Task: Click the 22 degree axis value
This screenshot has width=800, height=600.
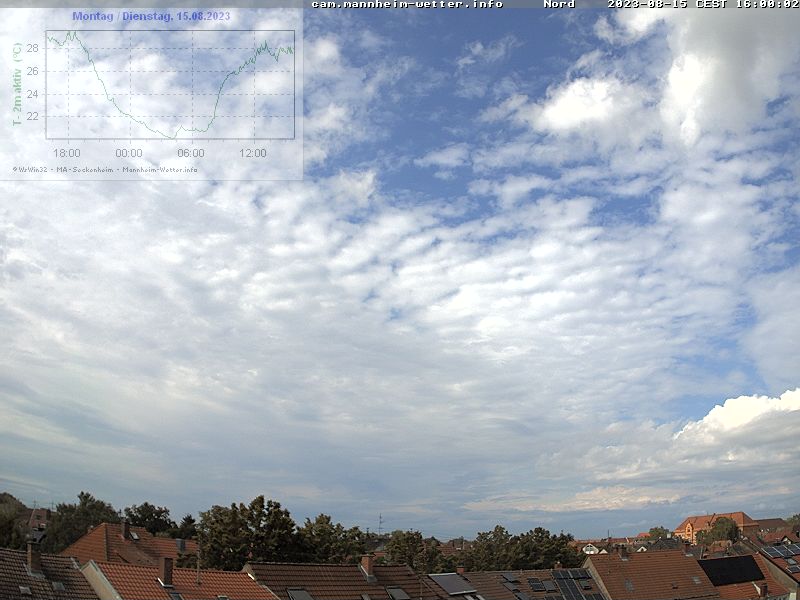Action: pyautogui.click(x=32, y=116)
